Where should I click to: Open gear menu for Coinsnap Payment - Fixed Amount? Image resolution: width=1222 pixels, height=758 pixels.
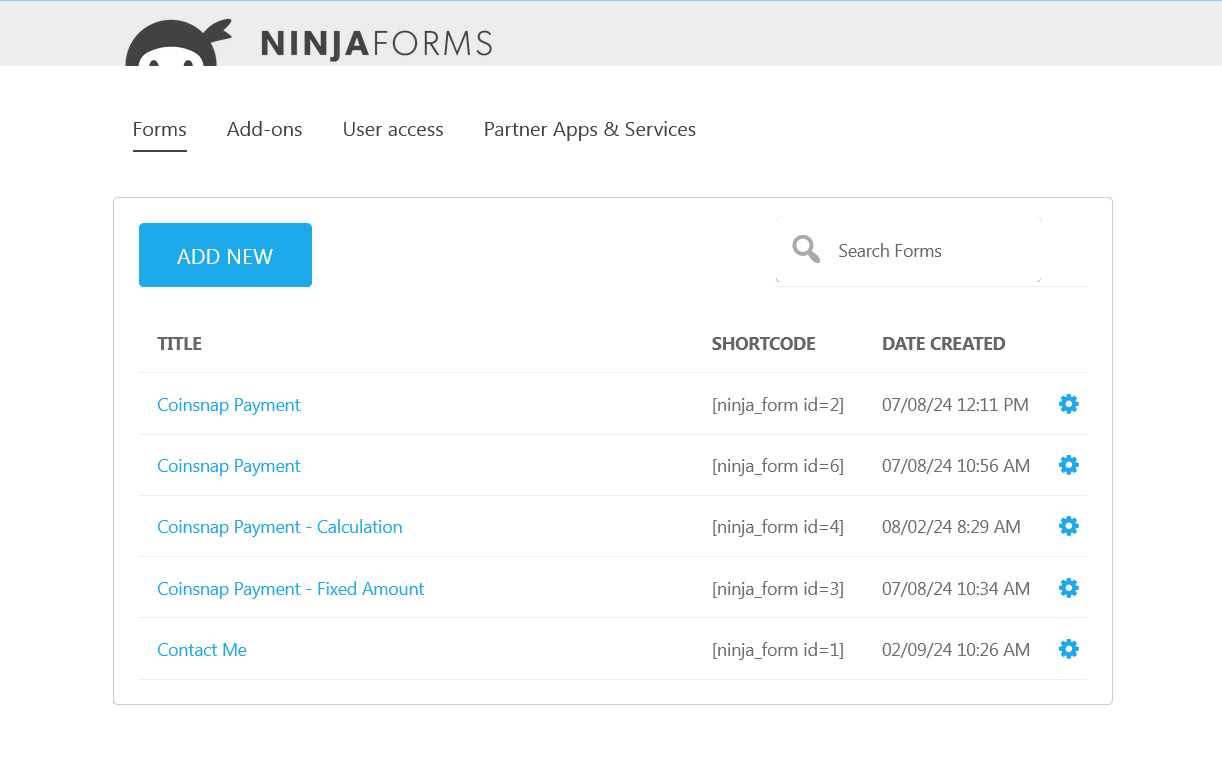1068,588
